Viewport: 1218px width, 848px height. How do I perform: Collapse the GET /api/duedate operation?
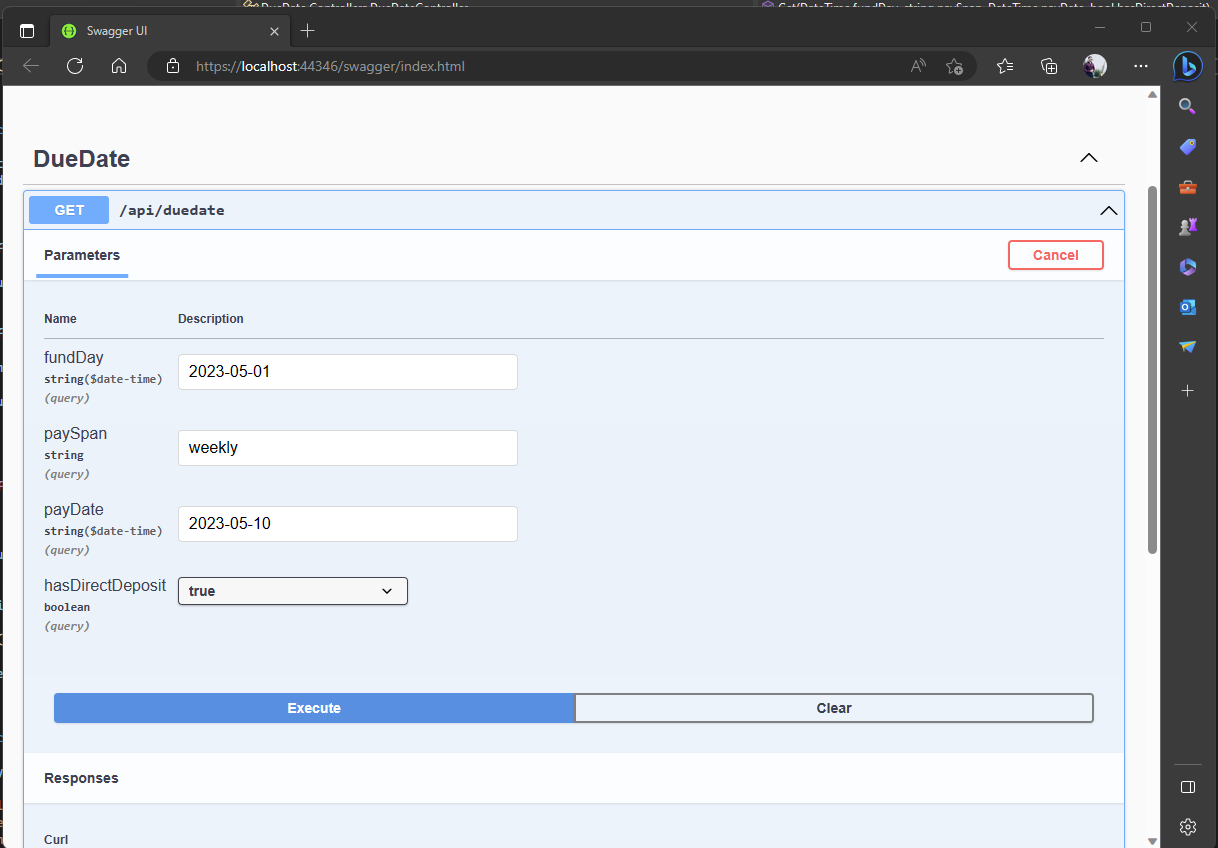coord(1108,210)
